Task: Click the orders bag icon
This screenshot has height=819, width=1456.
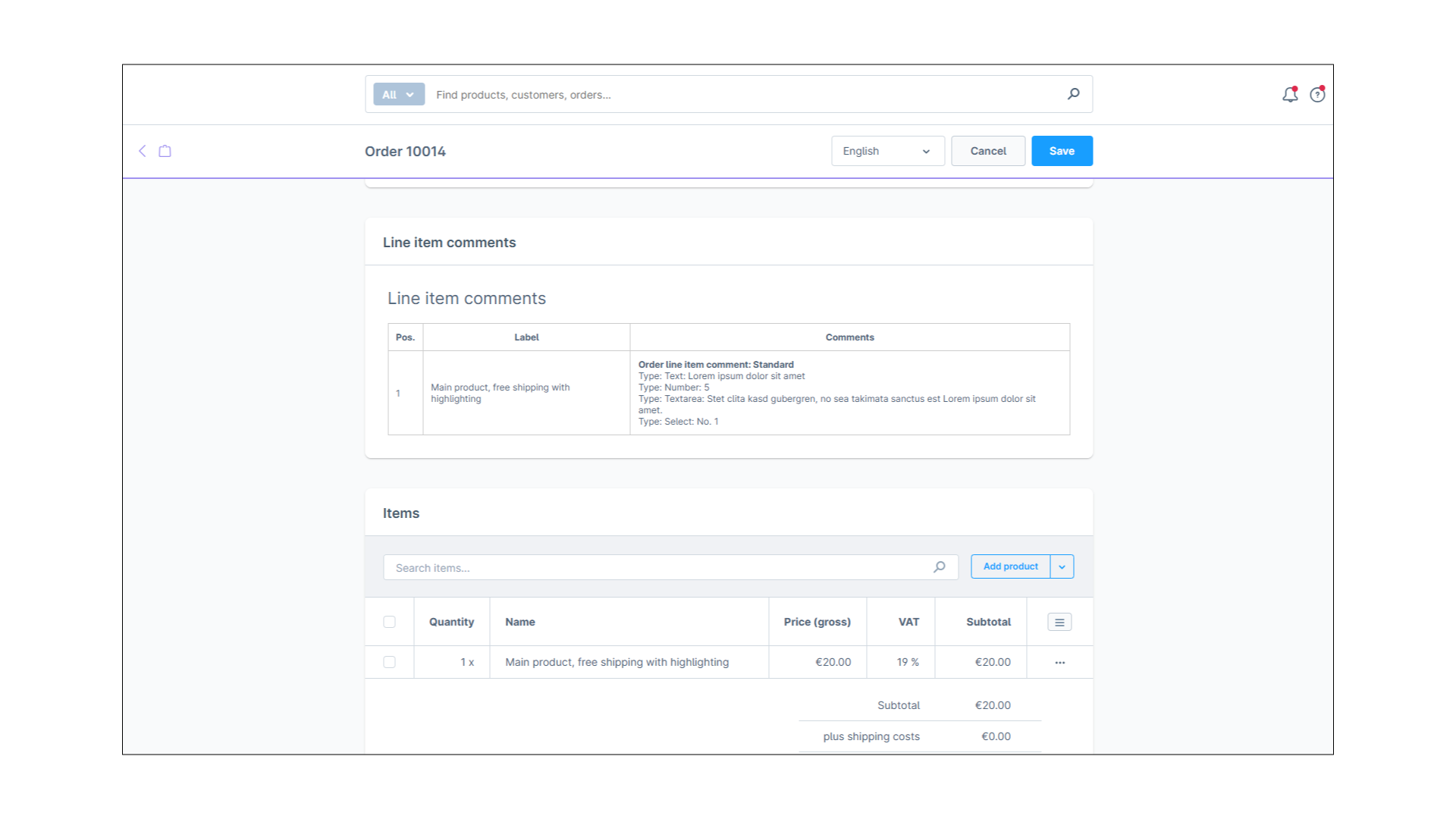Action: 165,151
